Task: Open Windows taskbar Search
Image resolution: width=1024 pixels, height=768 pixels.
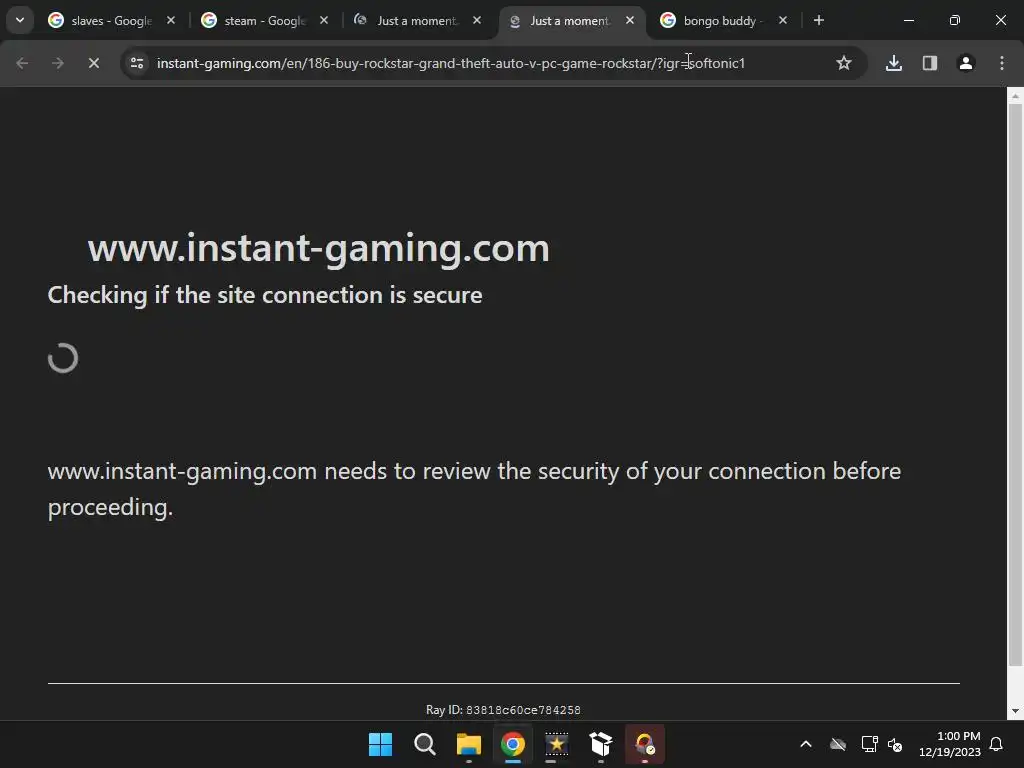Action: 424,744
